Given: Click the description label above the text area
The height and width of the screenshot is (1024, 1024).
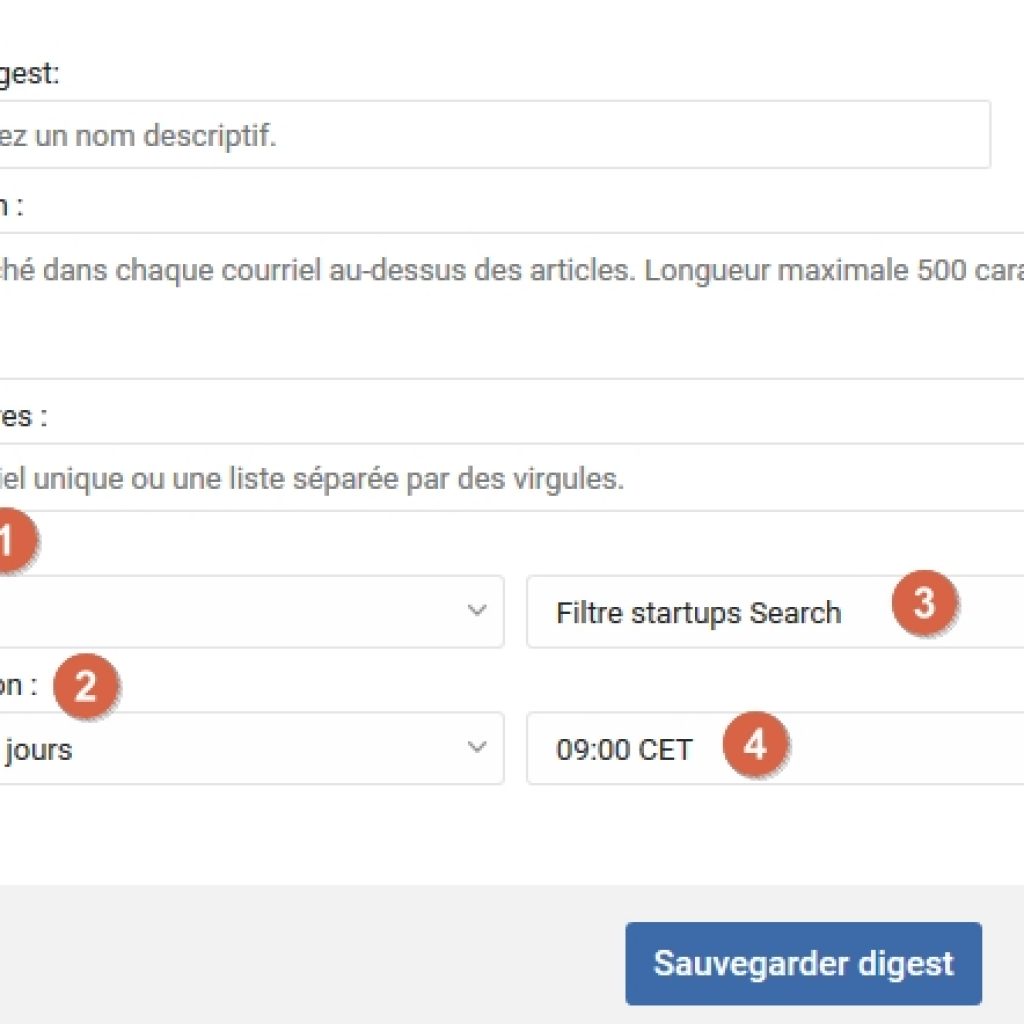Looking at the screenshot, I should coord(12,206).
